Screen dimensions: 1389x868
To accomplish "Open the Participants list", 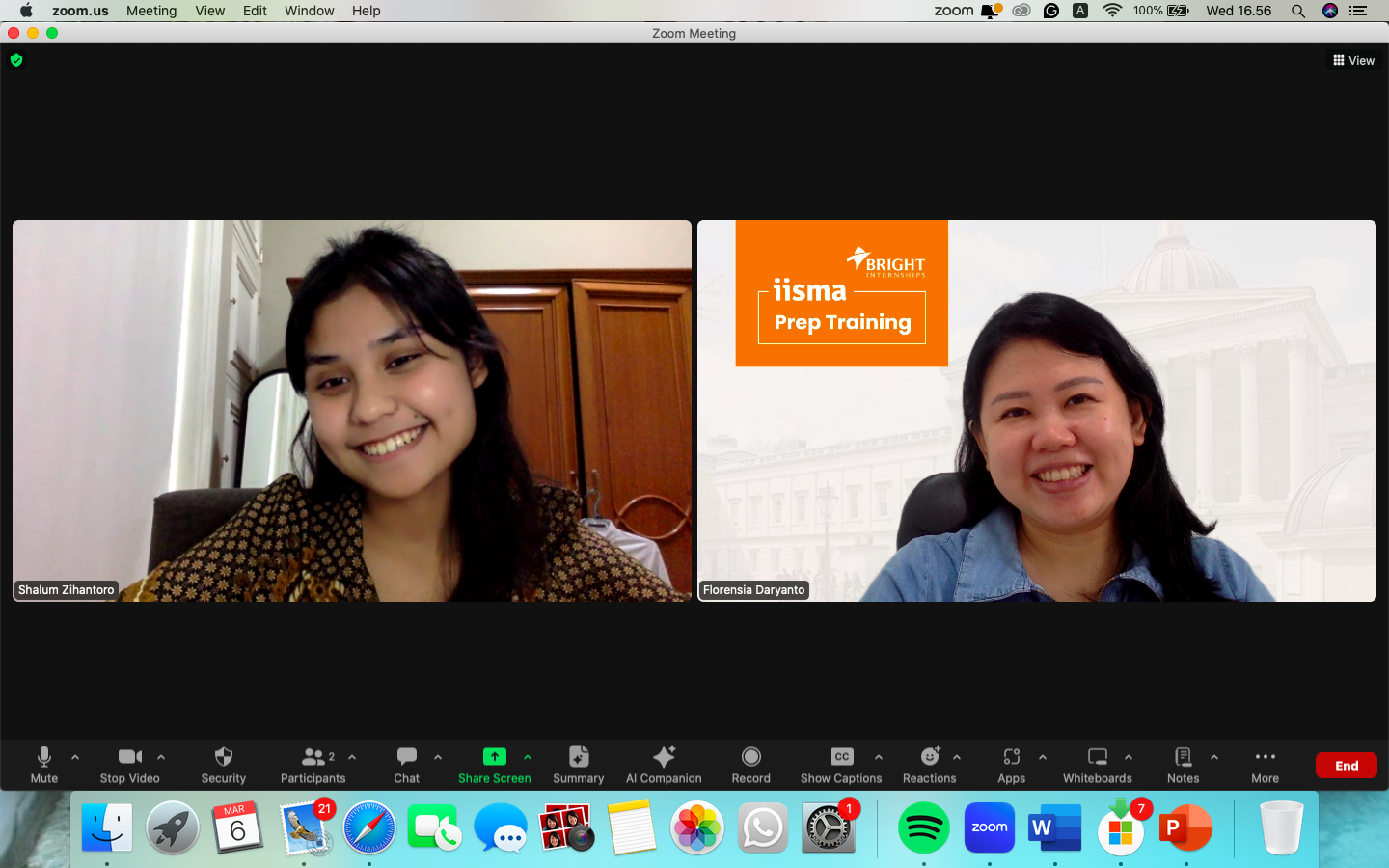I will point(313,765).
